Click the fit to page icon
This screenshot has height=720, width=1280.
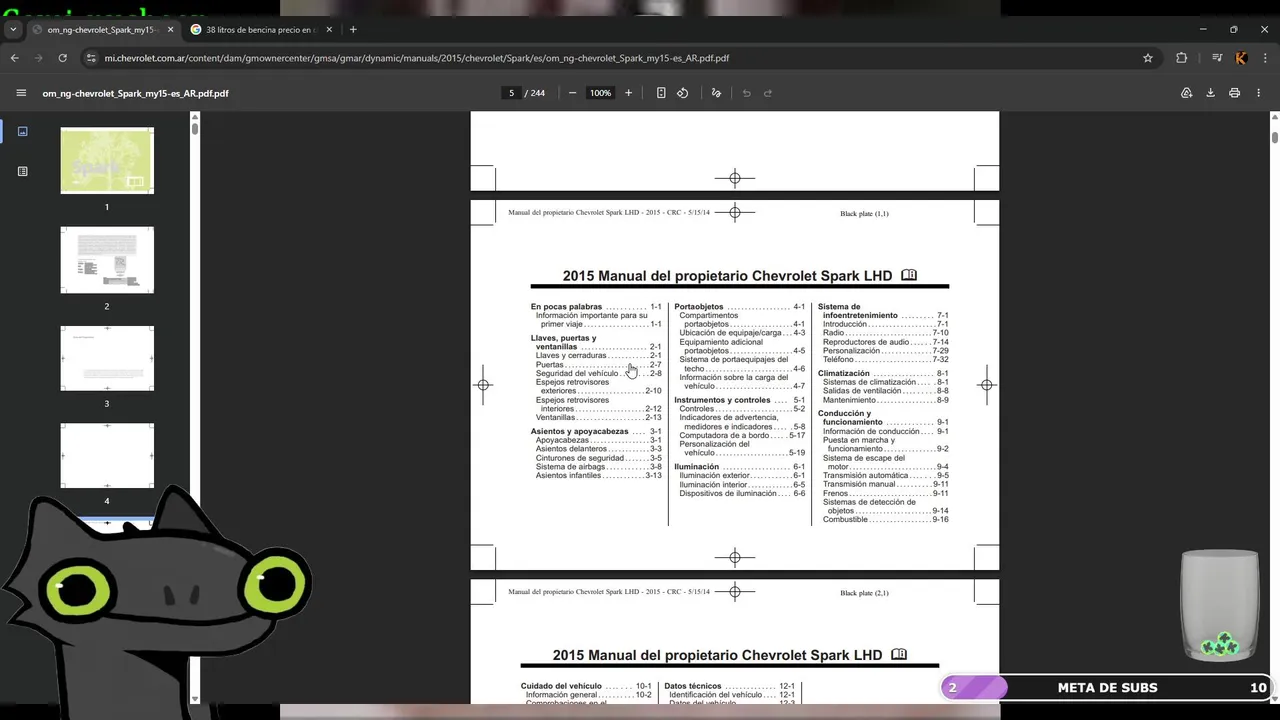click(661, 93)
